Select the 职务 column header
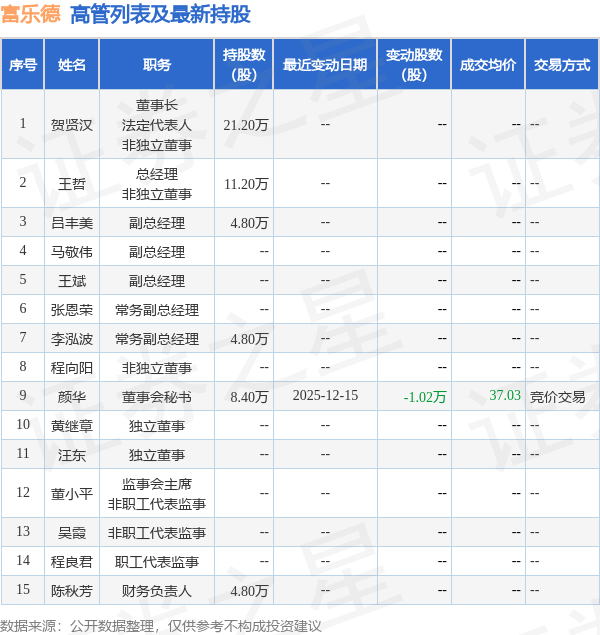The width and height of the screenshot is (600, 635). click(x=157, y=64)
